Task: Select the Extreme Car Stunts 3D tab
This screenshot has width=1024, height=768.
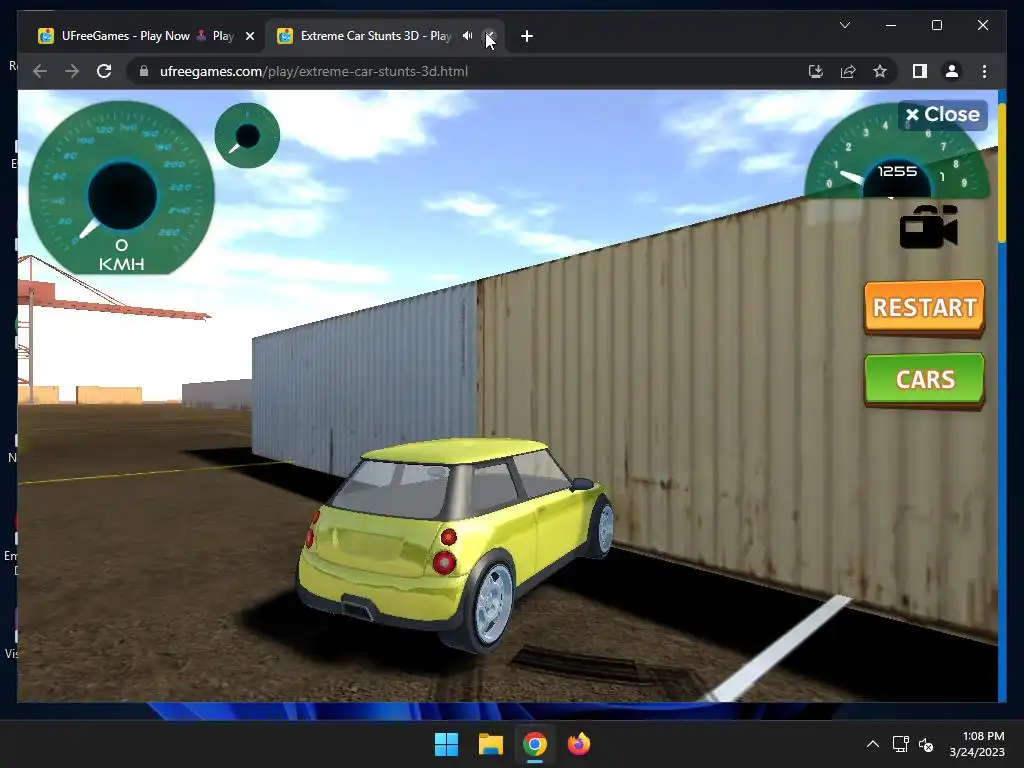Action: coord(376,36)
